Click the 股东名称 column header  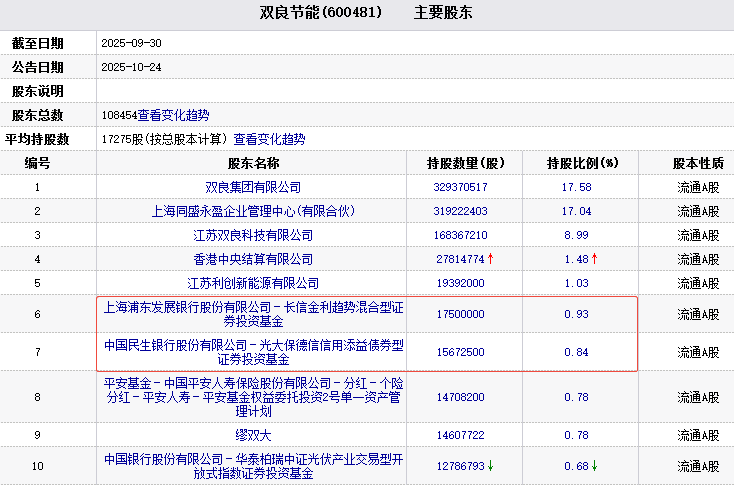253,163
